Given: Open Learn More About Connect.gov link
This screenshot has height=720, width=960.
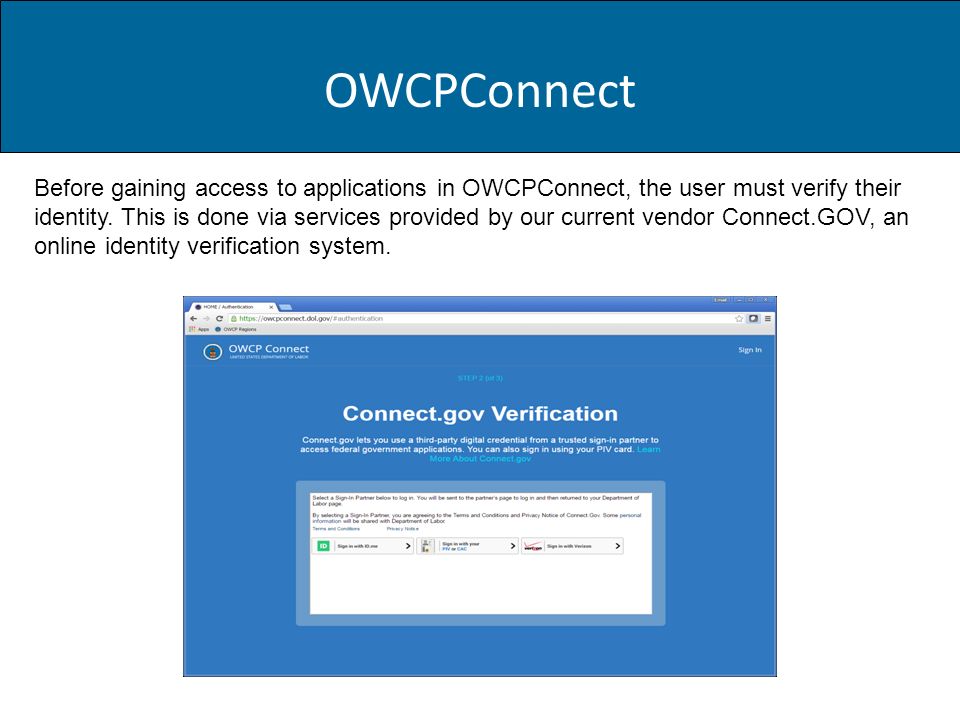Looking at the screenshot, I should pos(480,459).
